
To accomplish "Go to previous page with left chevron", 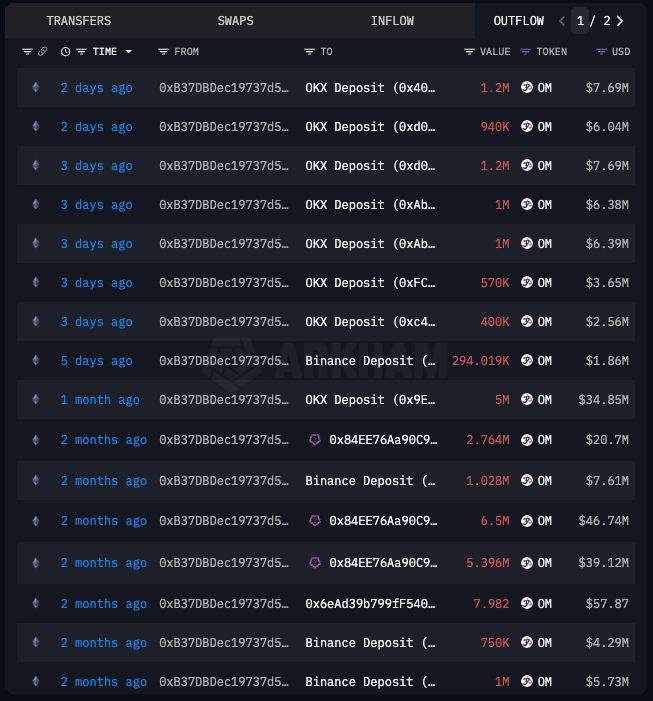I will pos(562,21).
